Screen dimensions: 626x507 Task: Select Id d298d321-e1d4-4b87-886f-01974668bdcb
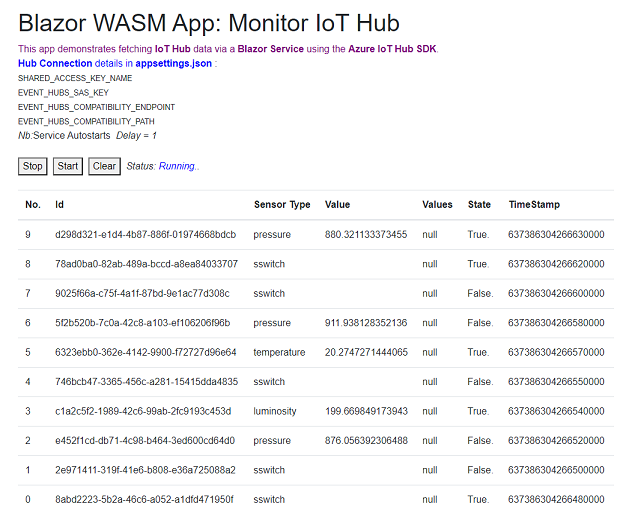coord(145,234)
